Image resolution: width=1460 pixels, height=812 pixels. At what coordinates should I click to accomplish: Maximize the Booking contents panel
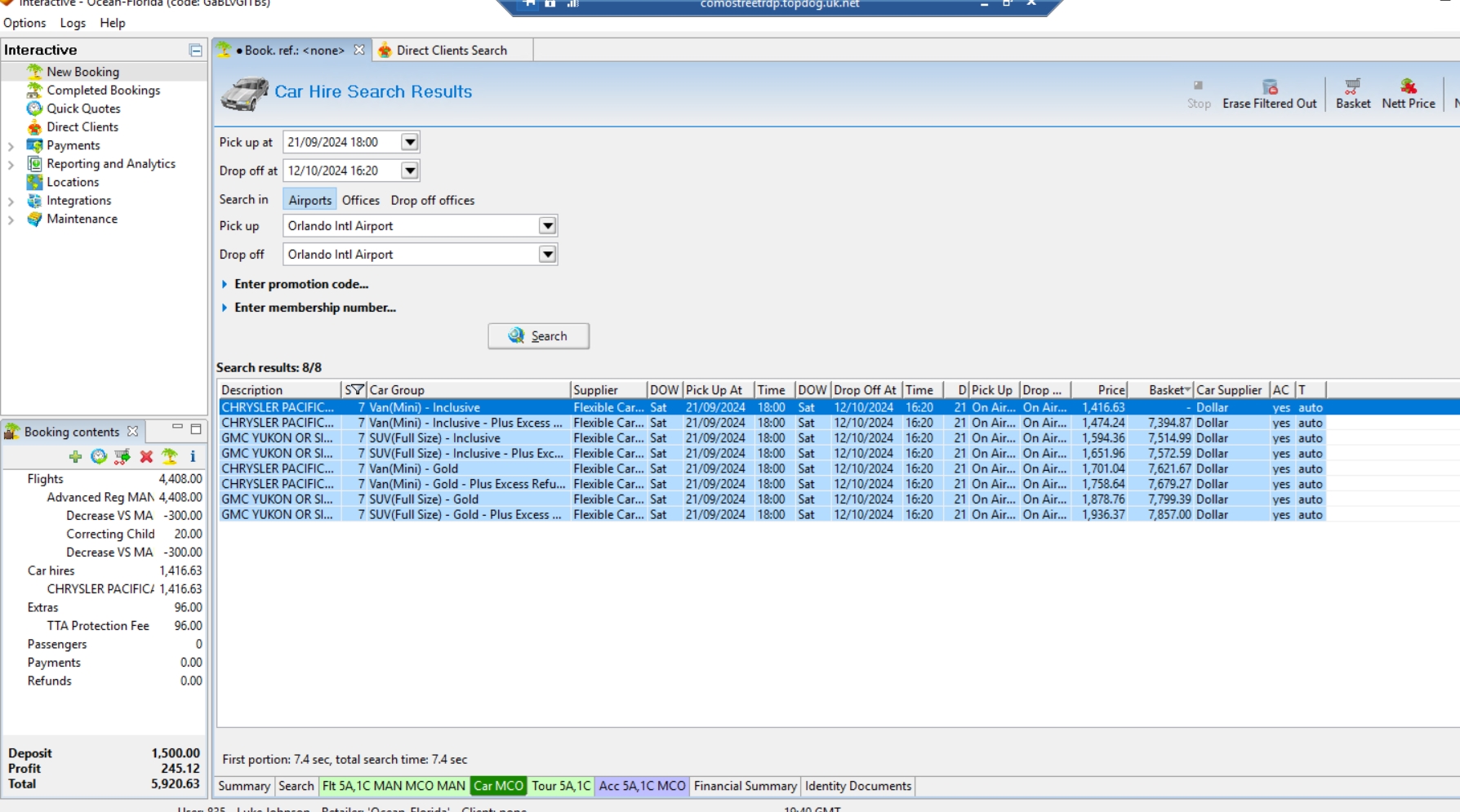coord(196,429)
